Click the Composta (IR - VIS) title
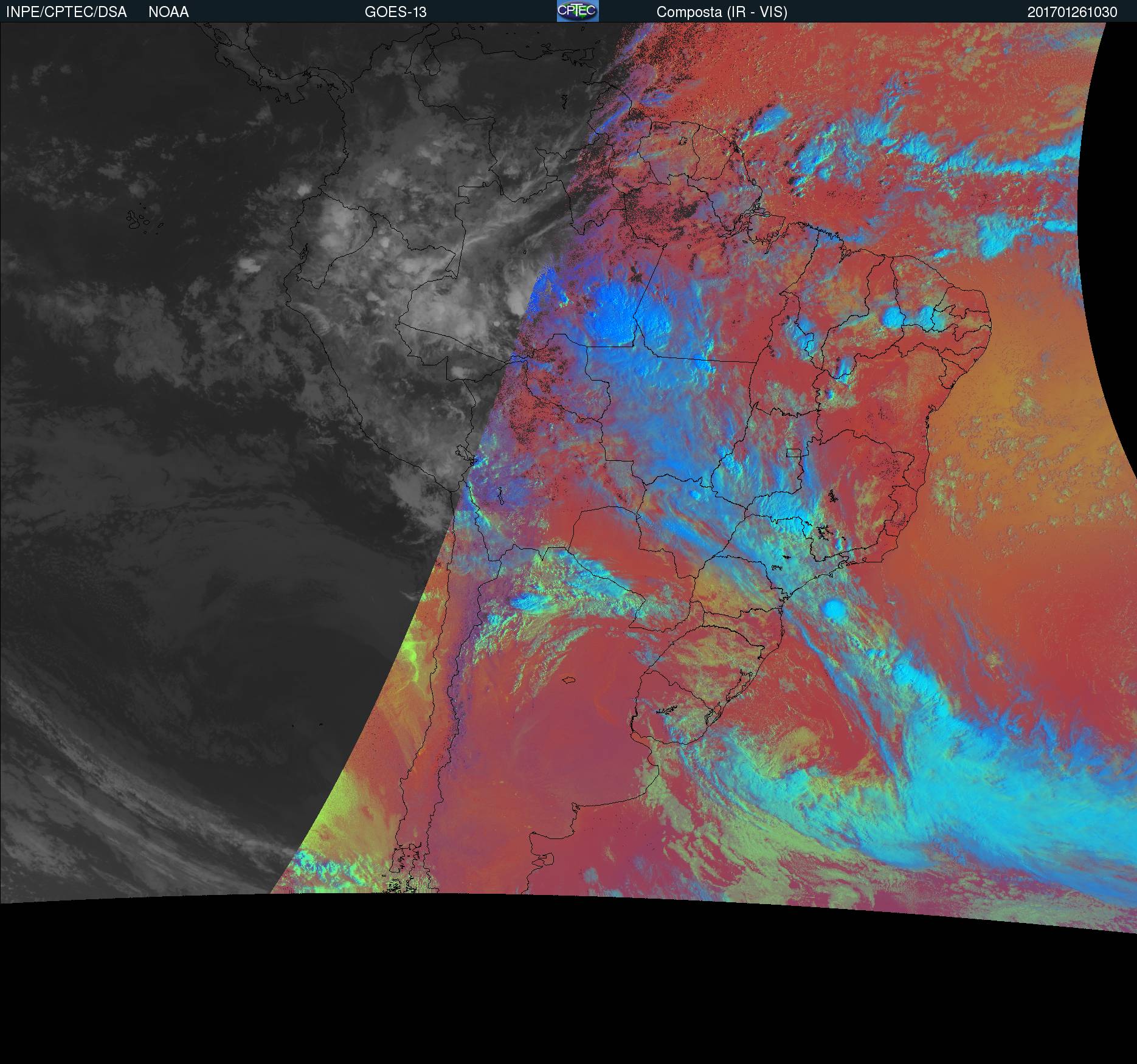 tap(722, 12)
